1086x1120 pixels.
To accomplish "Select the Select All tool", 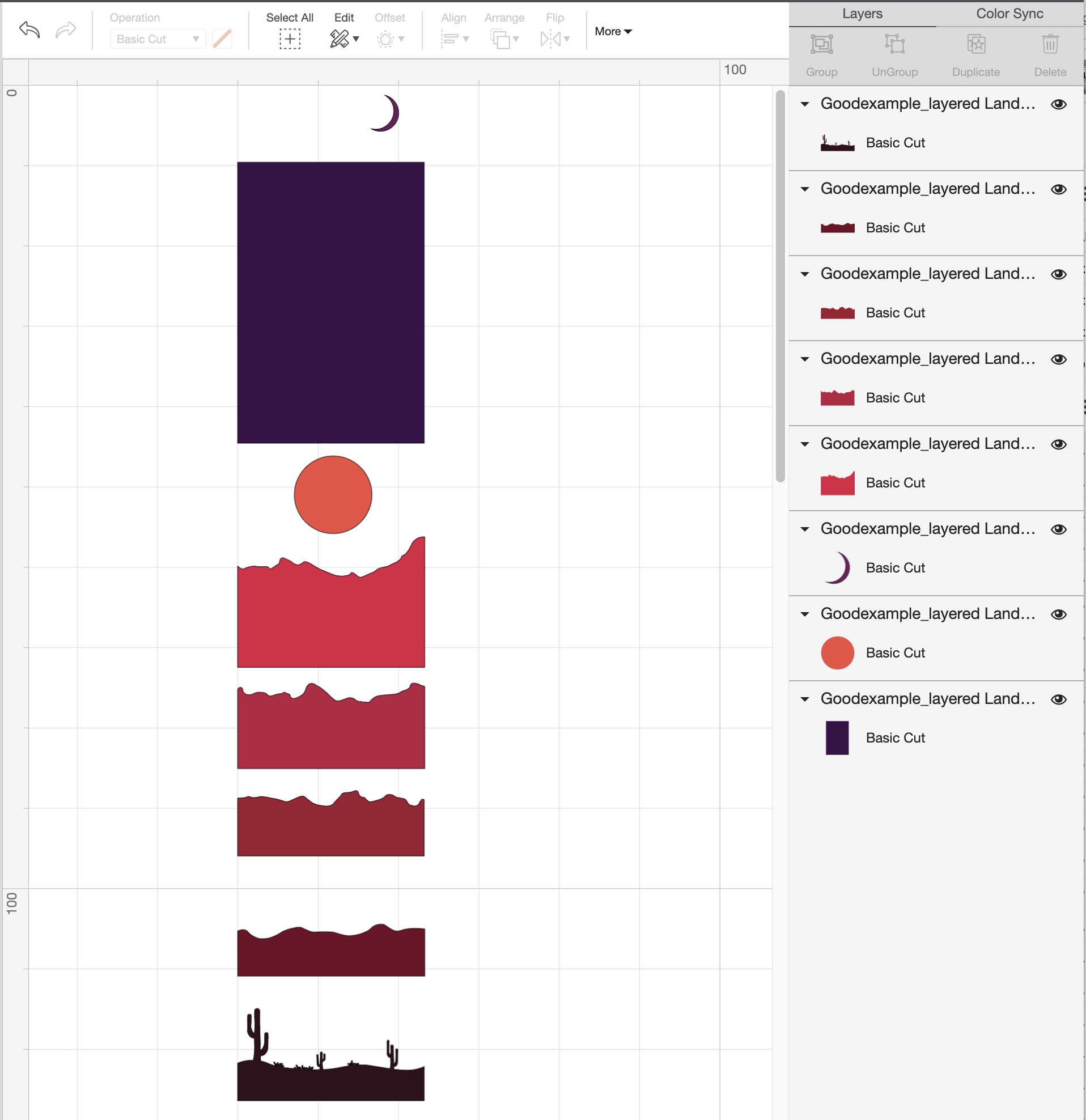I will 290,39.
